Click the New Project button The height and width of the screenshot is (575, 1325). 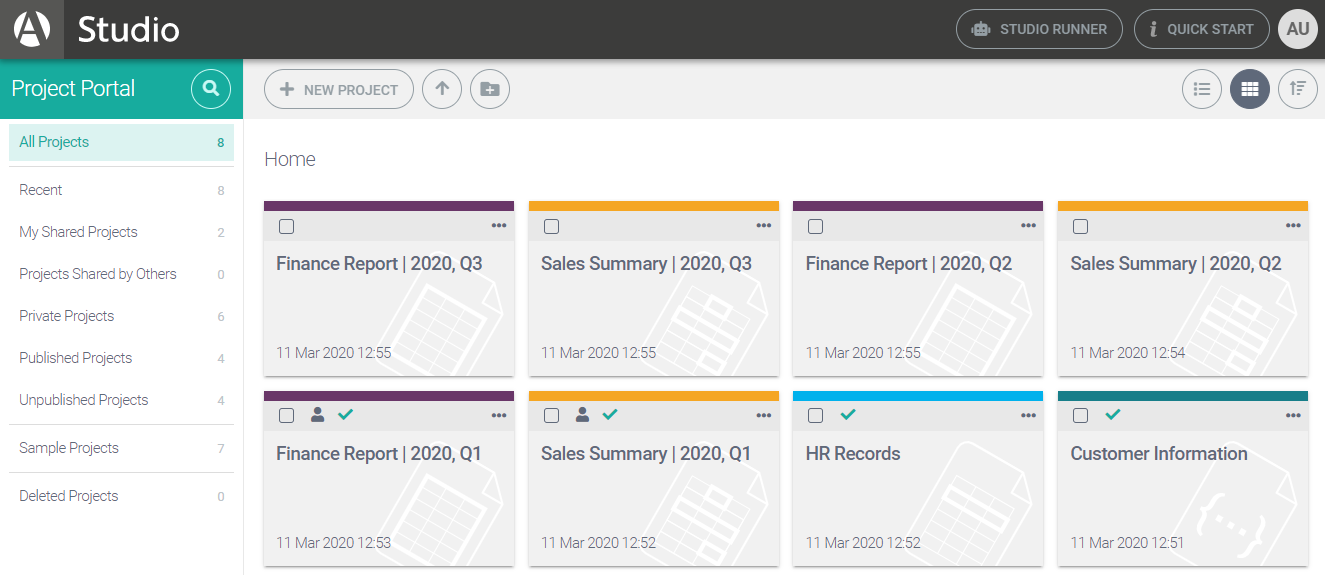point(339,89)
